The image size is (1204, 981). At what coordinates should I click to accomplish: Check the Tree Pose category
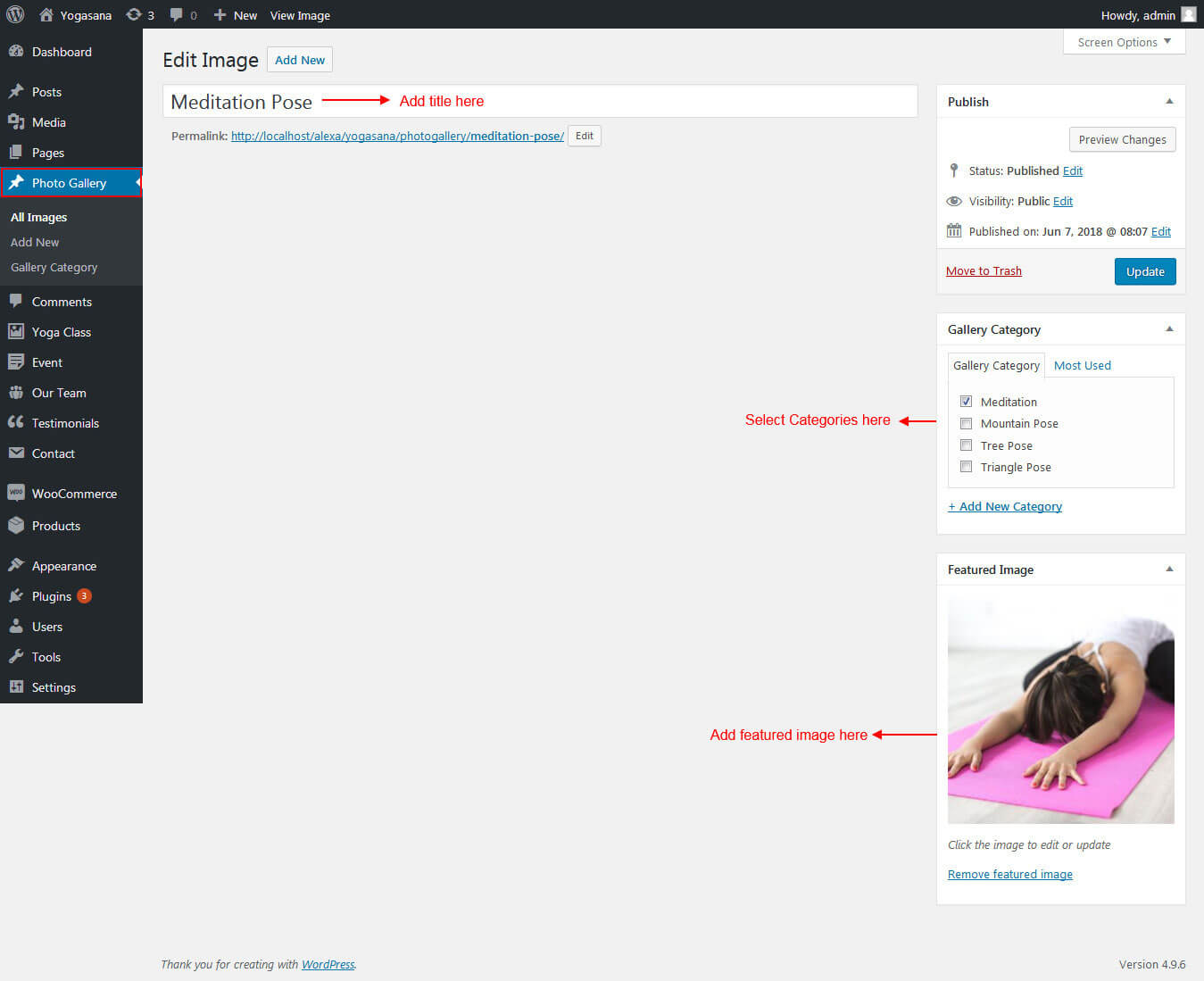tap(966, 445)
